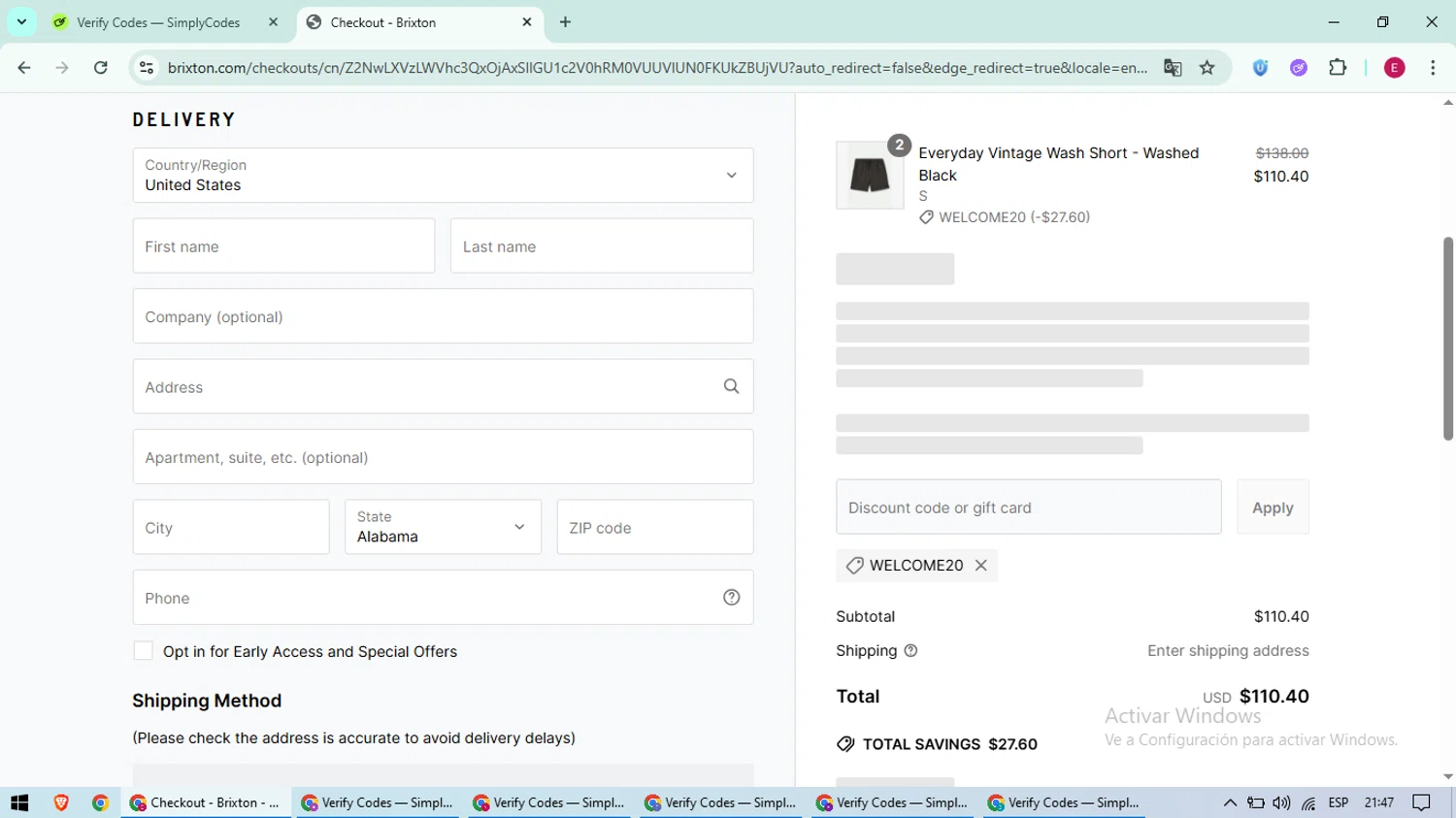Open the Chrome three-dot menu
1456x818 pixels.
coord(1433,68)
